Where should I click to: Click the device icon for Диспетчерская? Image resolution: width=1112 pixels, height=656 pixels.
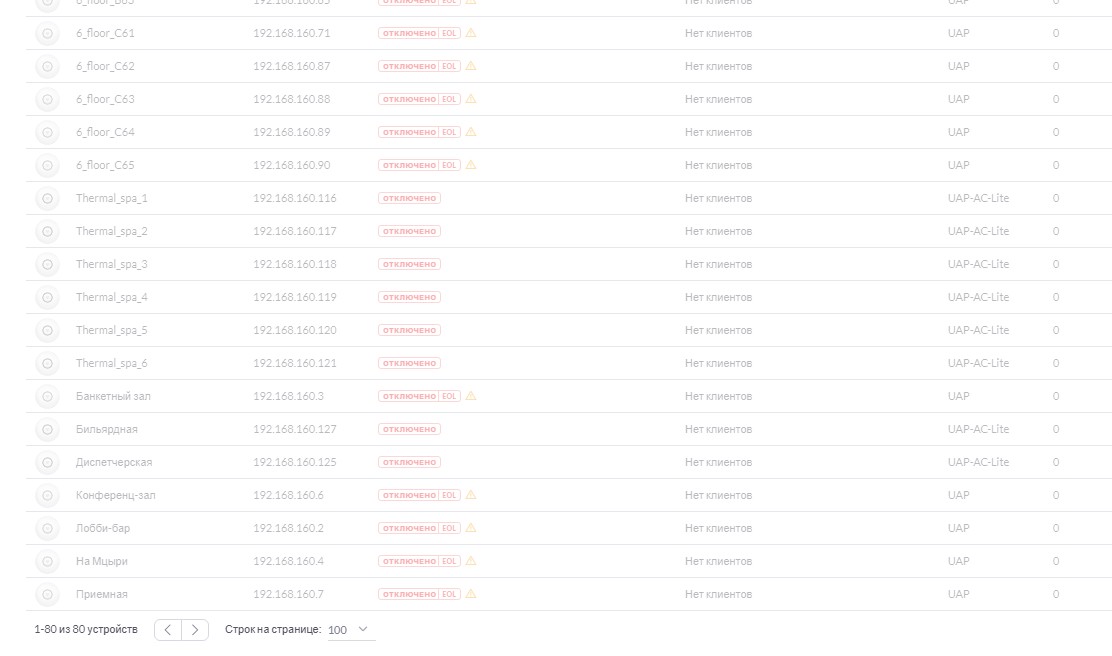coord(48,462)
